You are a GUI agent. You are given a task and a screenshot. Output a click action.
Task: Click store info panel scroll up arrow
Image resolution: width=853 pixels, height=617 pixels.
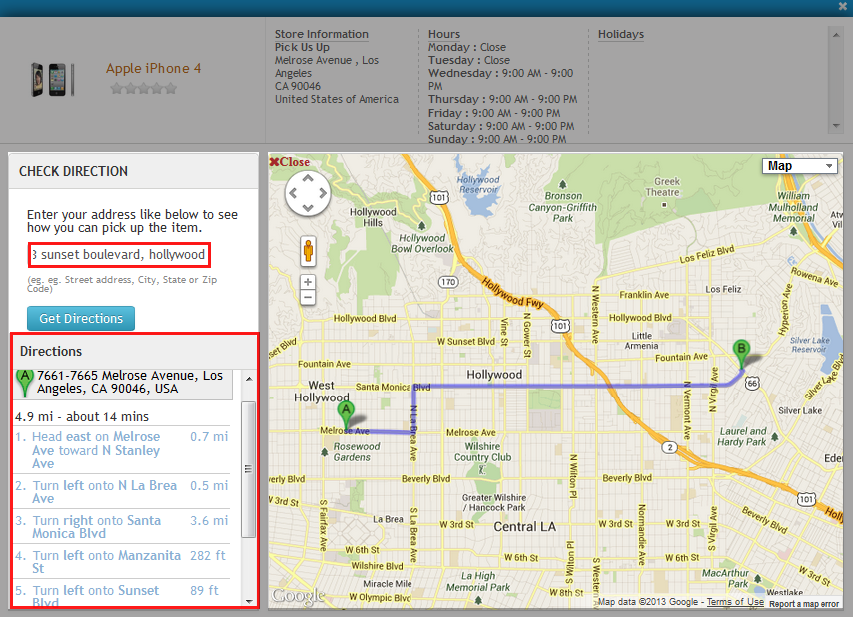tap(836, 35)
